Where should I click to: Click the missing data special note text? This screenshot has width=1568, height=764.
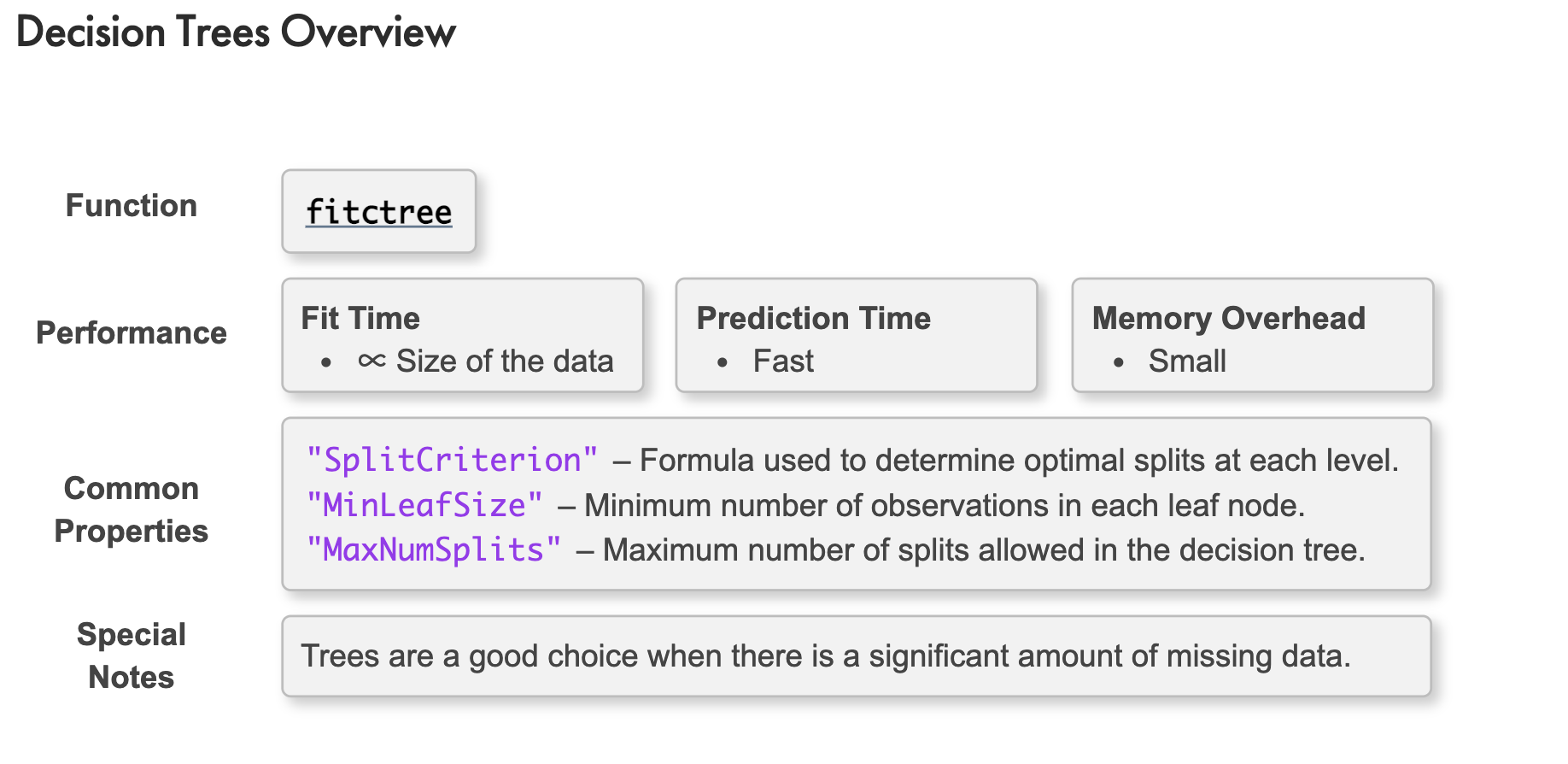click(x=826, y=656)
